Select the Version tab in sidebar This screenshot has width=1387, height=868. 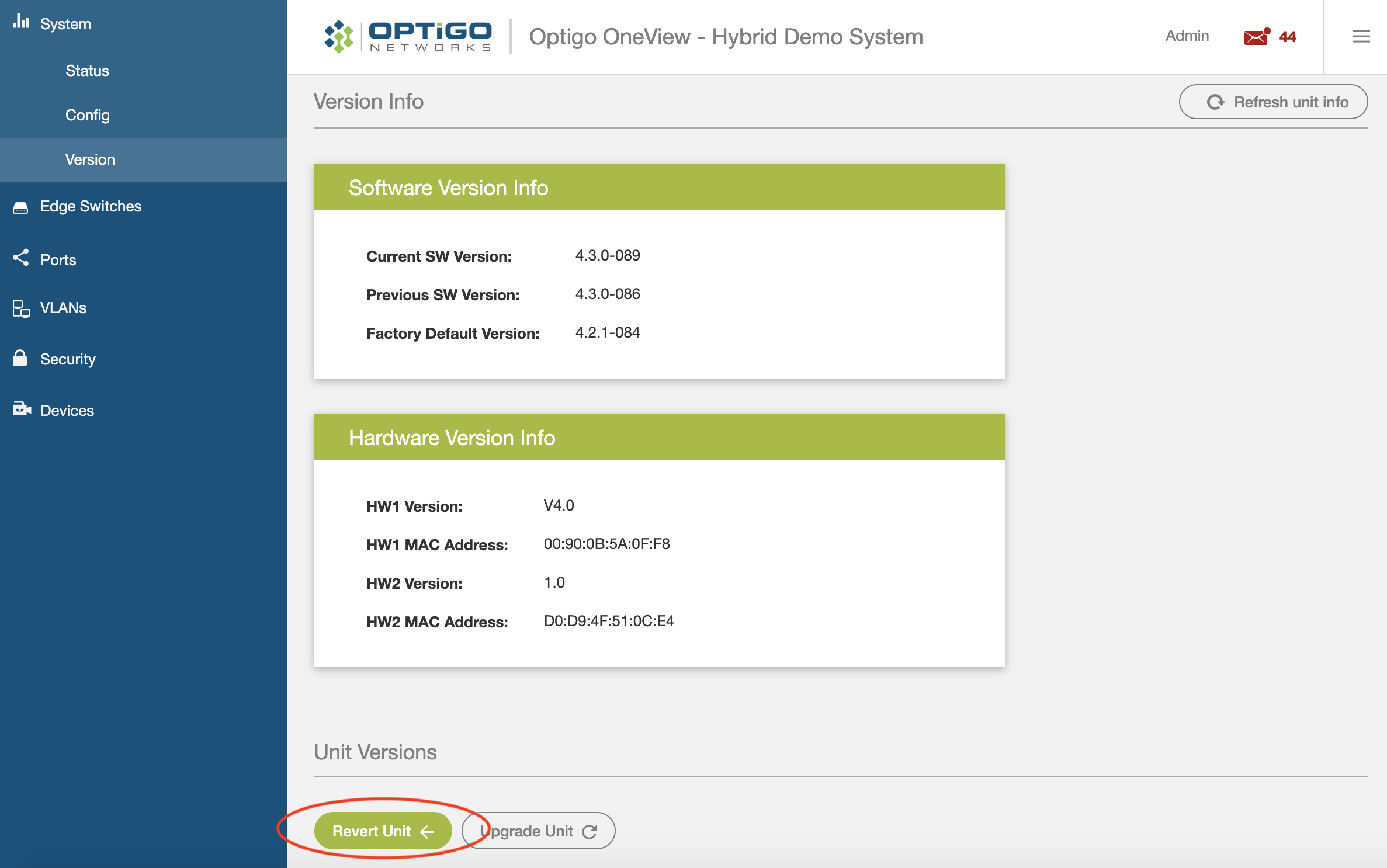tap(90, 159)
